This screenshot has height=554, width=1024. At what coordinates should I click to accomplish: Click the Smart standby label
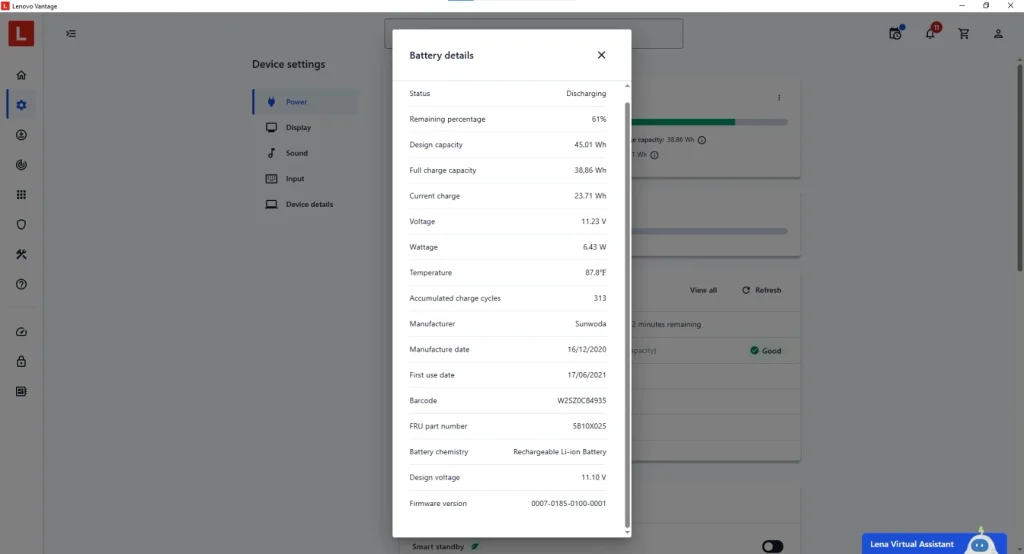(x=438, y=546)
